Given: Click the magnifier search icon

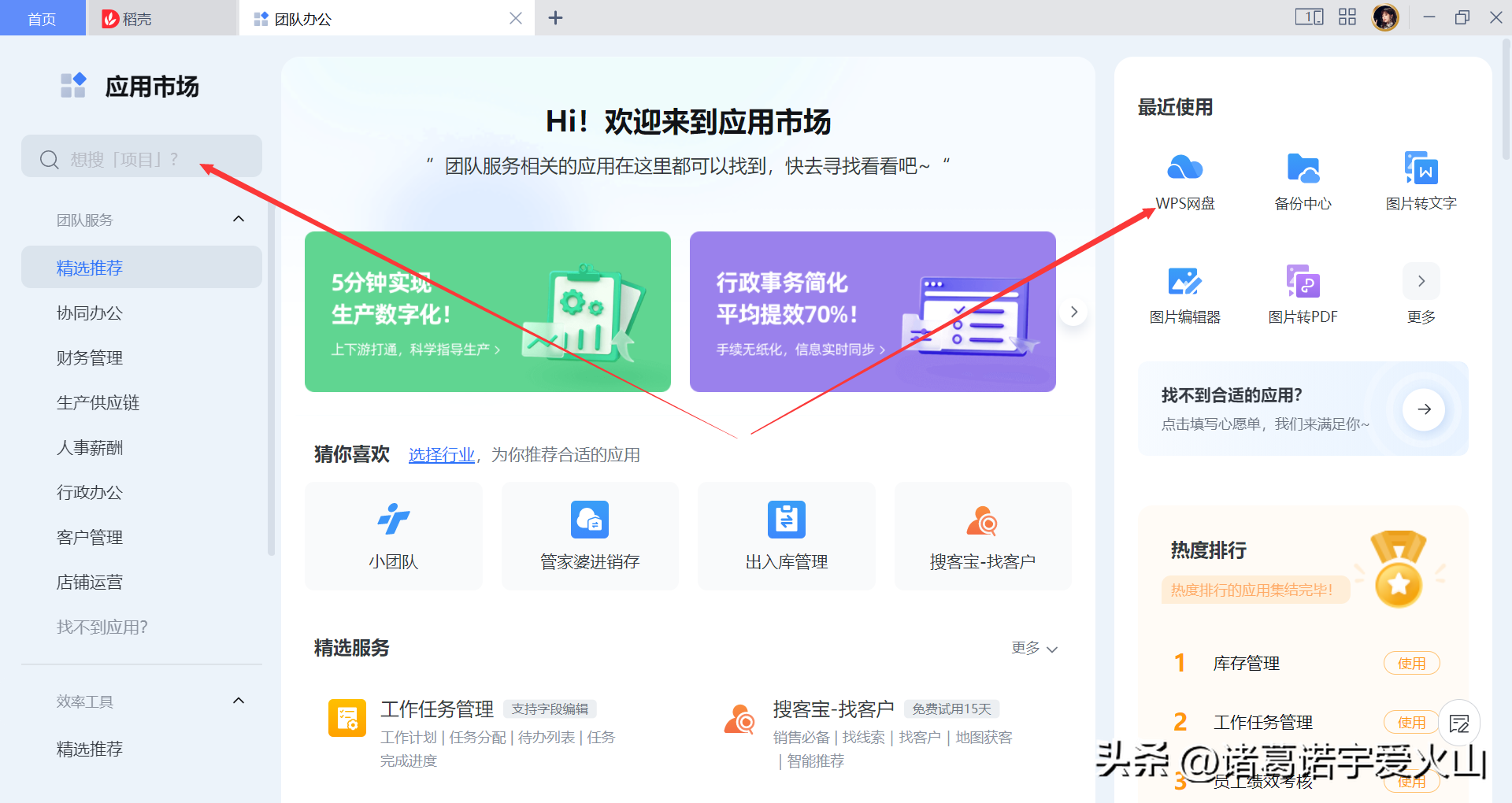Looking at the screenshot, I should coord(50,160).
